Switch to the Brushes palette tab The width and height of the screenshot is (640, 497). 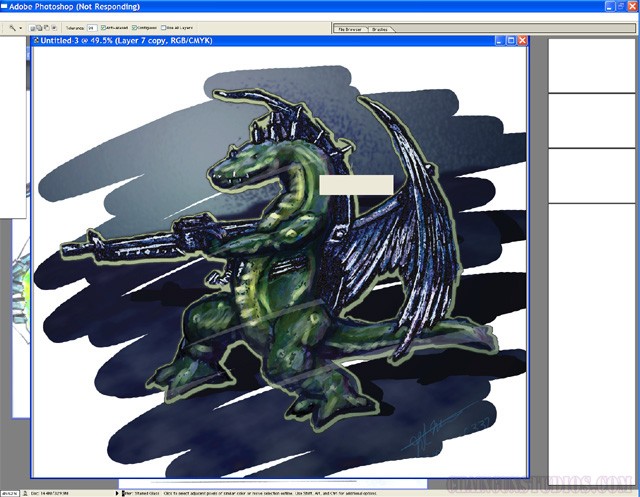[380, 30]
